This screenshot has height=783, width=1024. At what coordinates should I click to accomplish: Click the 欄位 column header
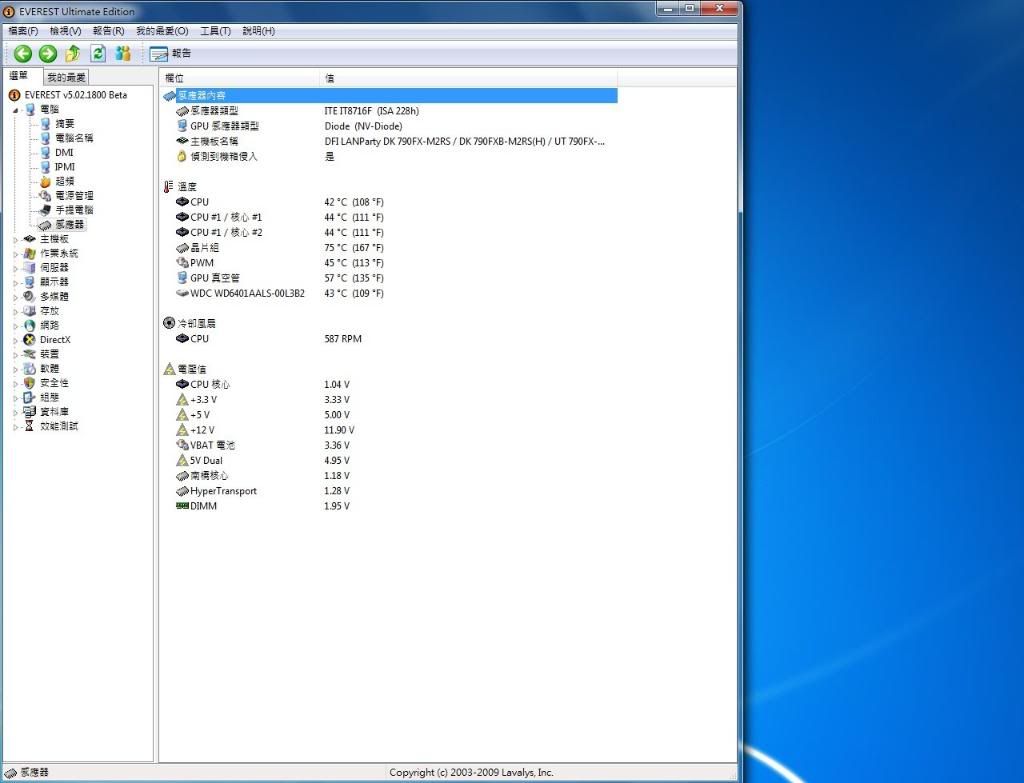(240, 78)
